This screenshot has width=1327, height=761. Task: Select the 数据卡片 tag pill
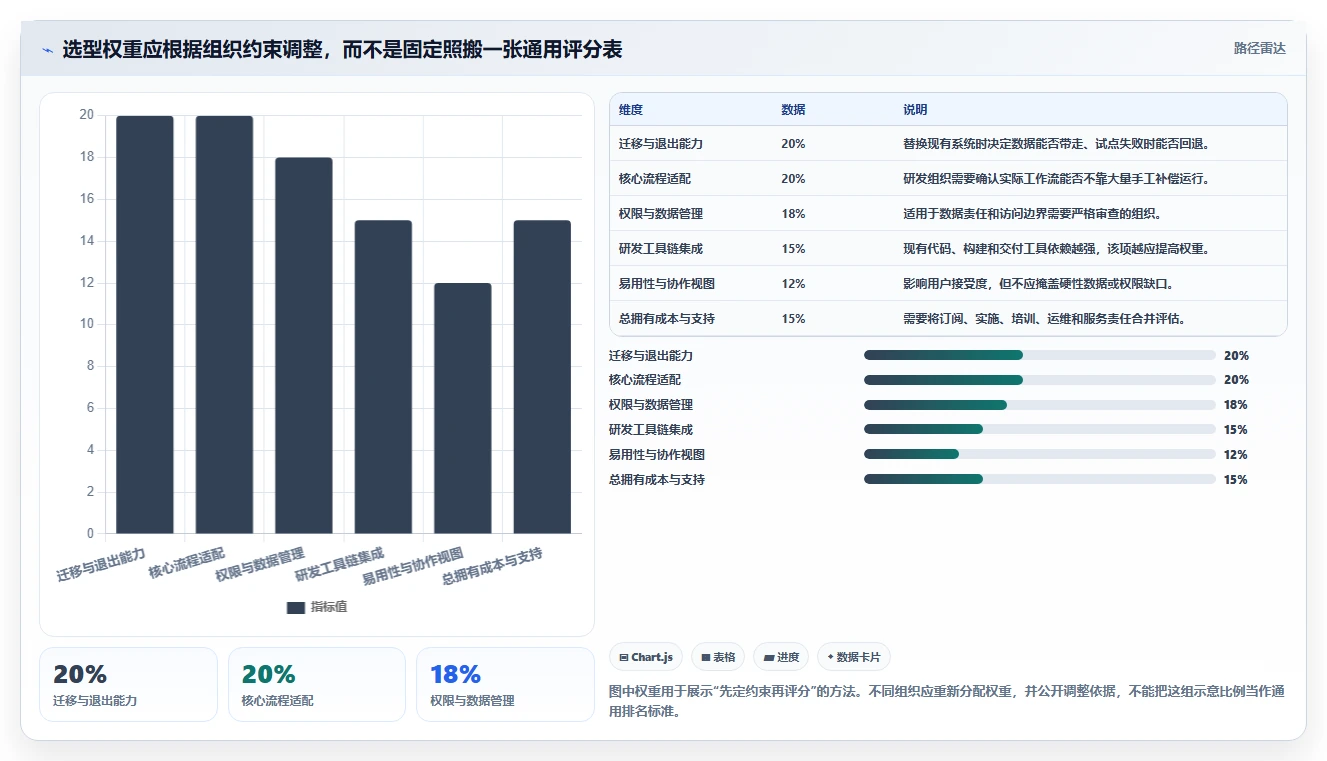point(853,657)
